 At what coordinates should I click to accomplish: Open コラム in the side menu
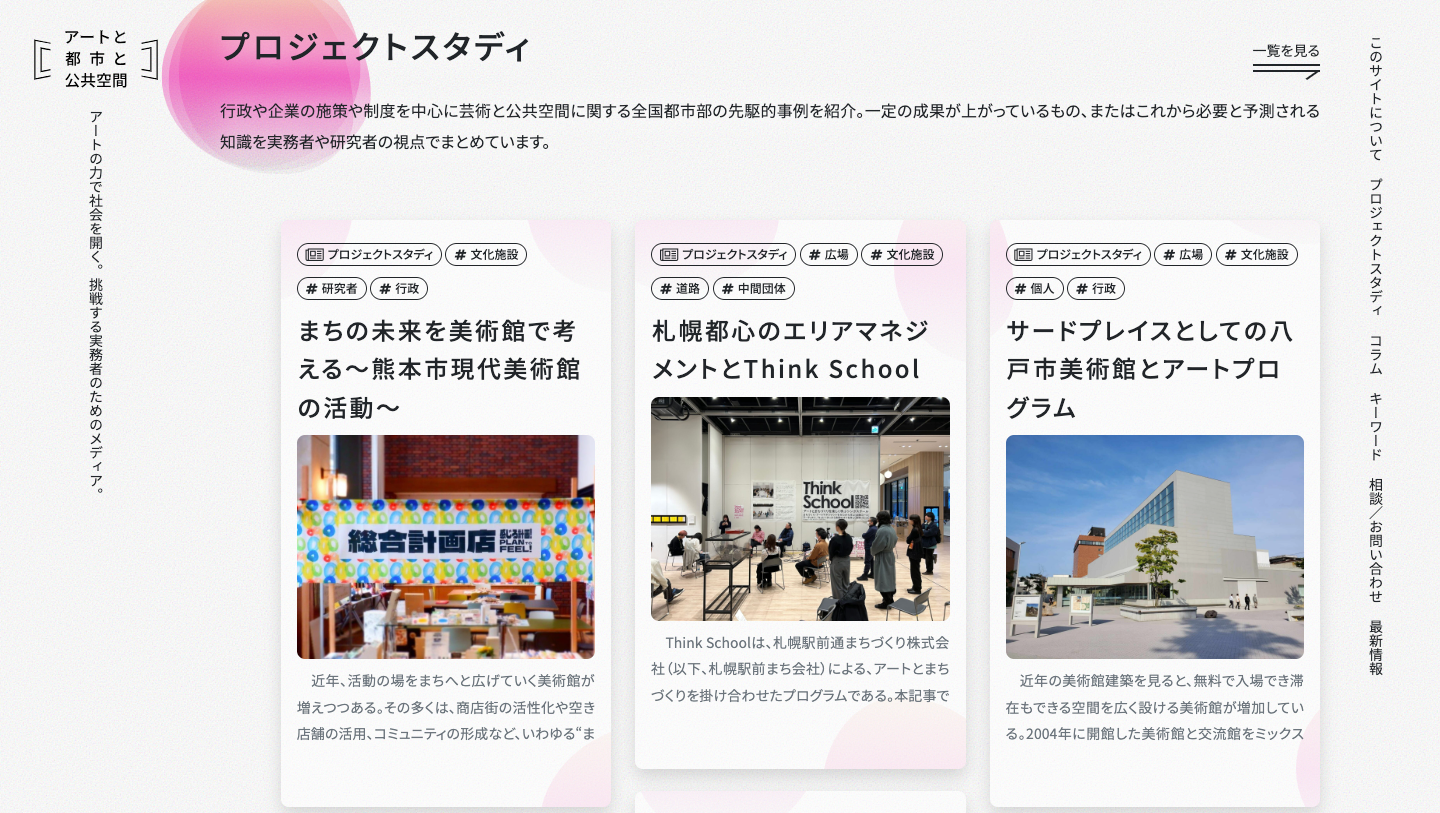click(x=1376, y=354)
